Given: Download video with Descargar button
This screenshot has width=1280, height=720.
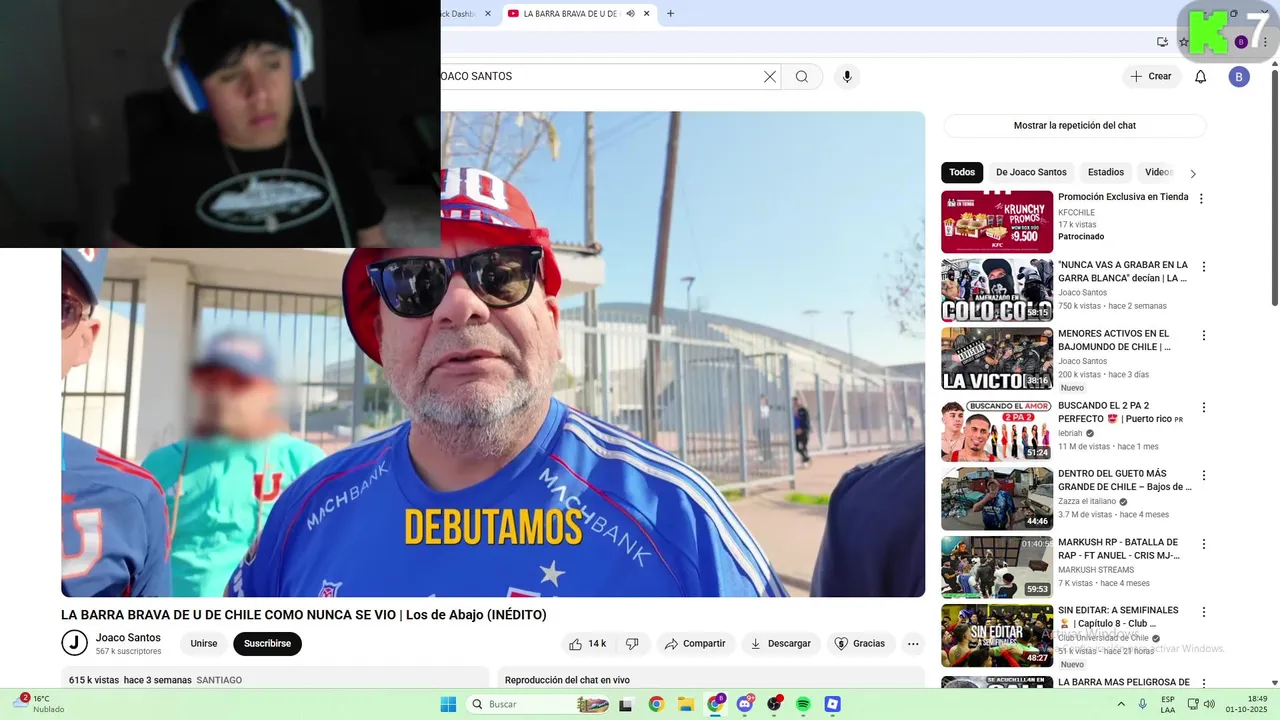Looking at the screenshot, I should tap(781, 644).
